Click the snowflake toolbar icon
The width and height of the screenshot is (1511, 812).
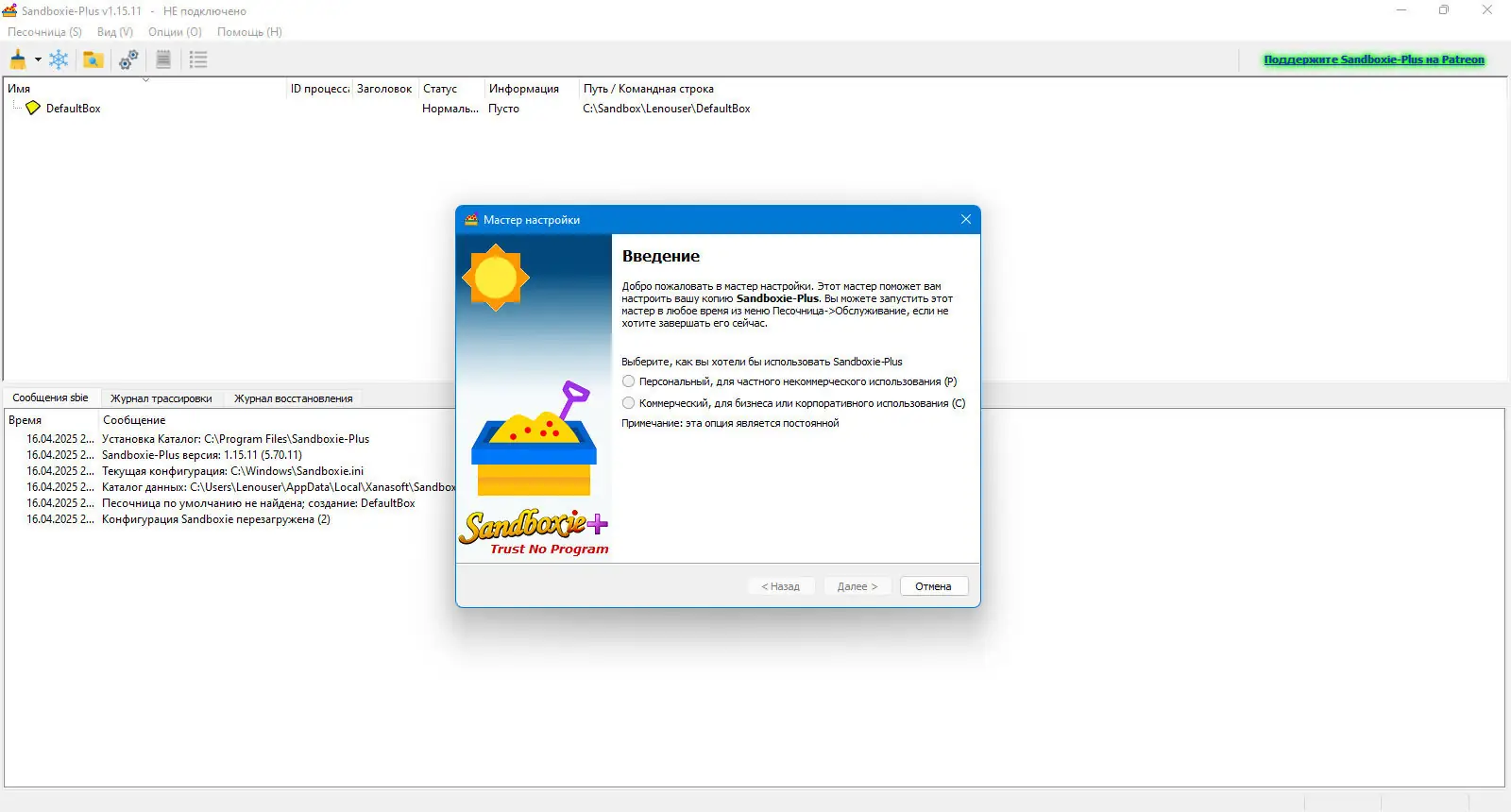(59, 59)
